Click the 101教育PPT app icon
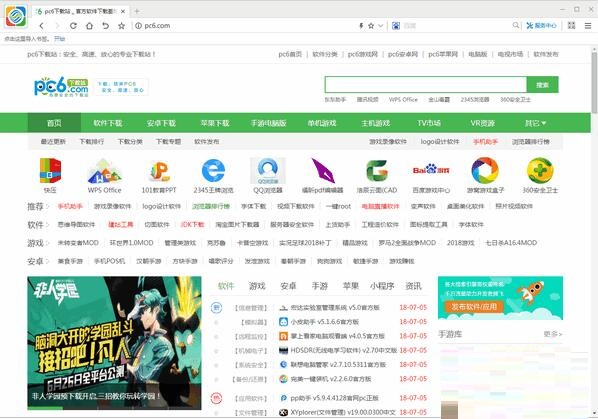Image resolution: width=598 pixels, height=419 pixels. 159,171
